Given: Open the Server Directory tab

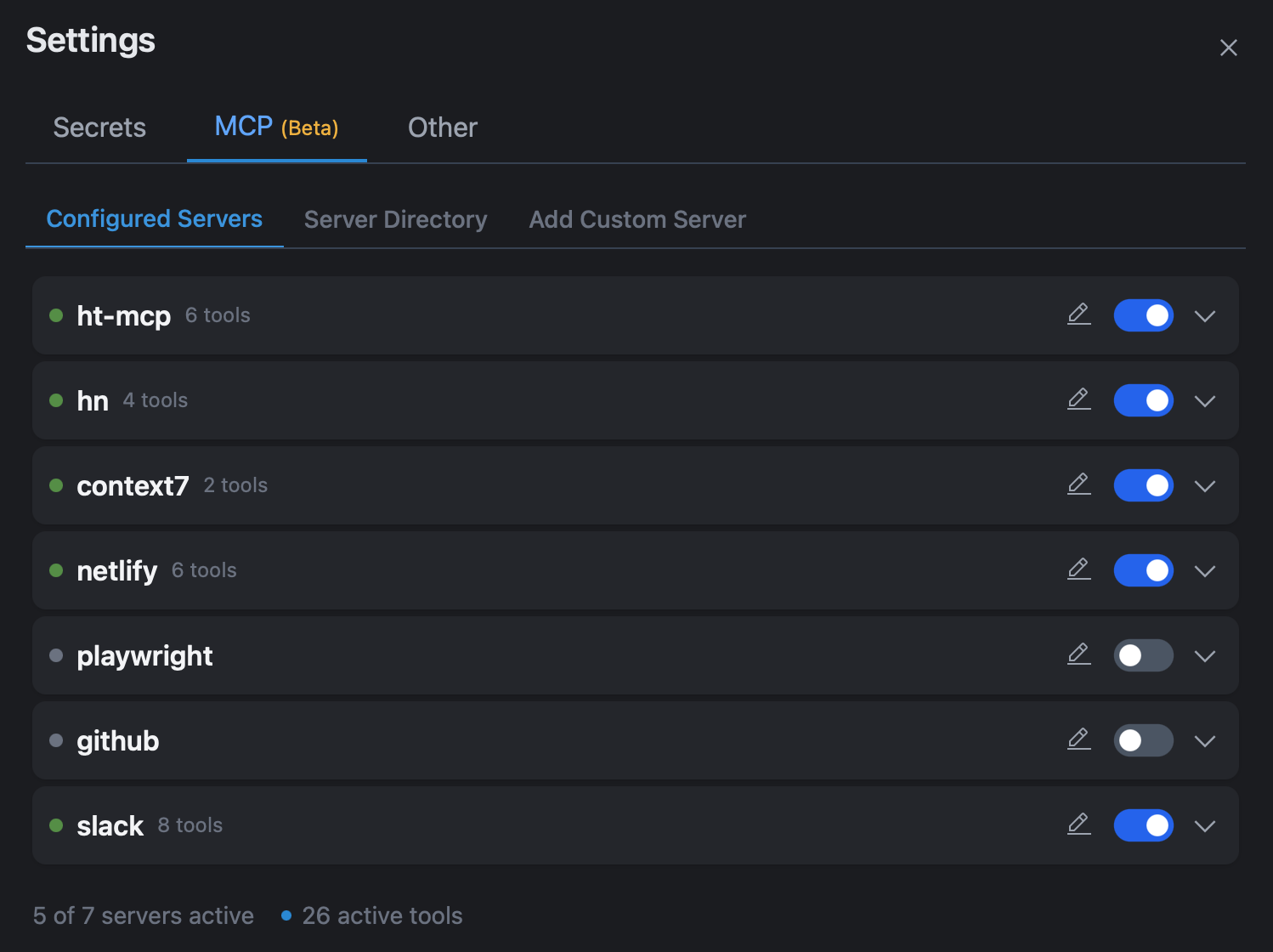Looking at the screenshot, I should [396, 219].
